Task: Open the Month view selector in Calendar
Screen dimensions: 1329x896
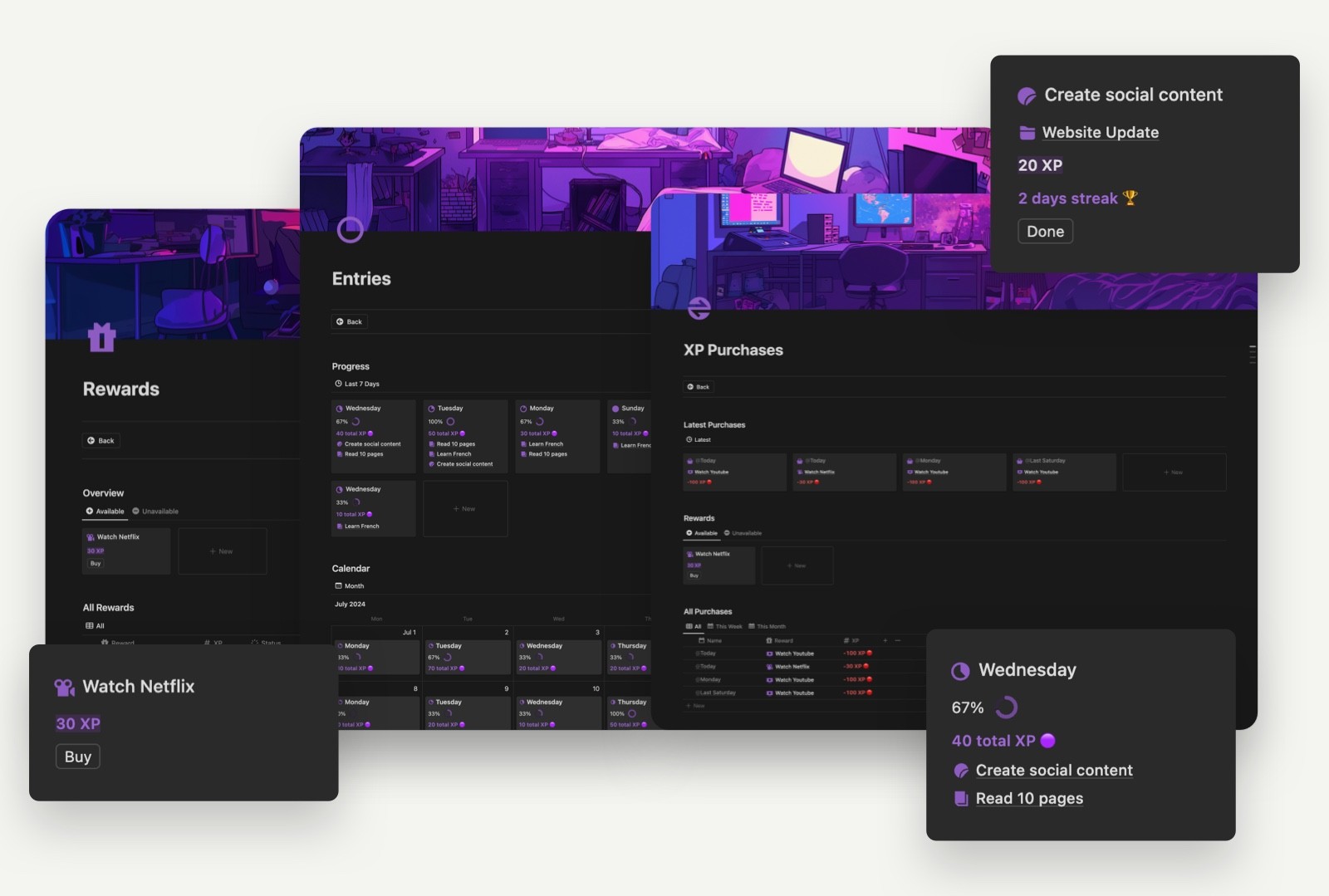Action: (x=352, y=585)
